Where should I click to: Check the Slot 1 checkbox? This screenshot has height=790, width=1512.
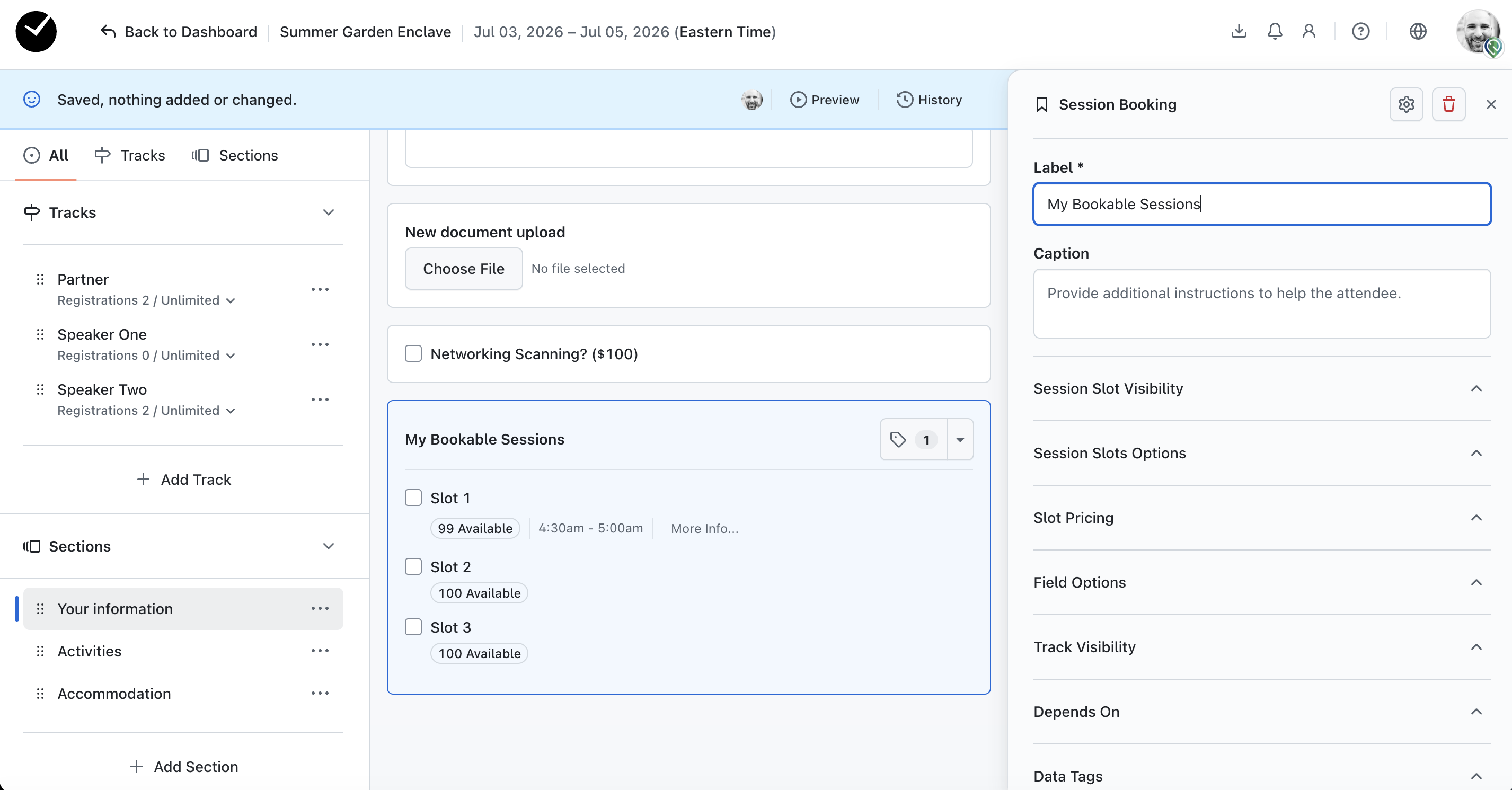coord(413,498)
